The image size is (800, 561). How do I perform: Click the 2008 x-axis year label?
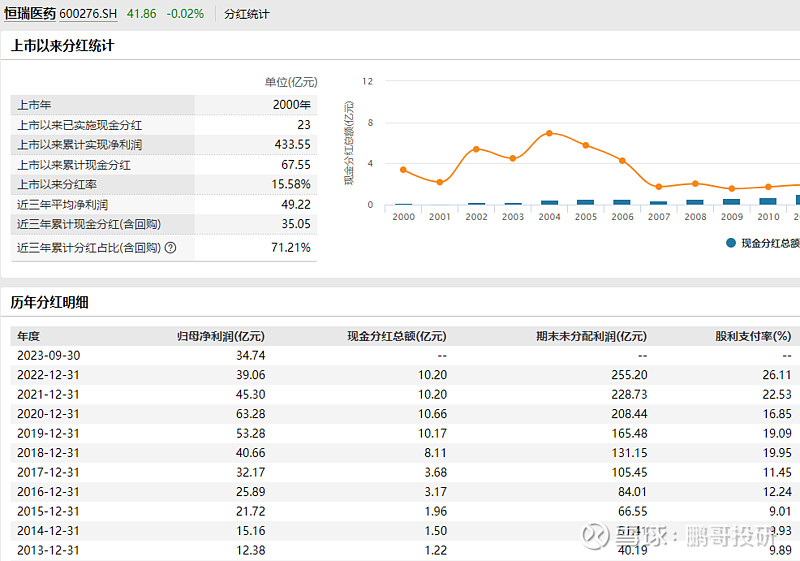[x=695, y=217]
